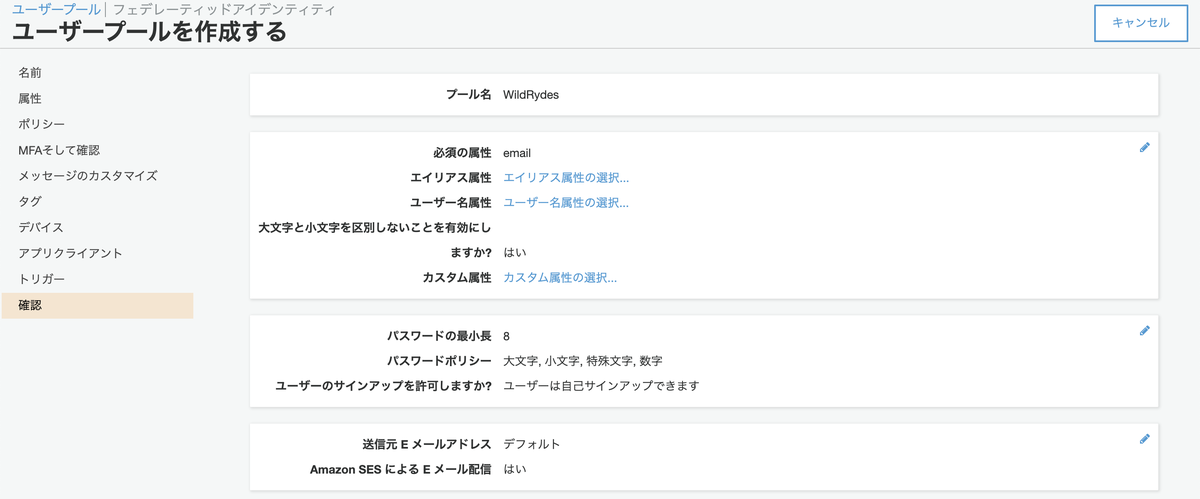1200x499 pixels.
Task: Open the エイリアス属性の選択... link
Action: pyautogui.click(x=566, y=178)
